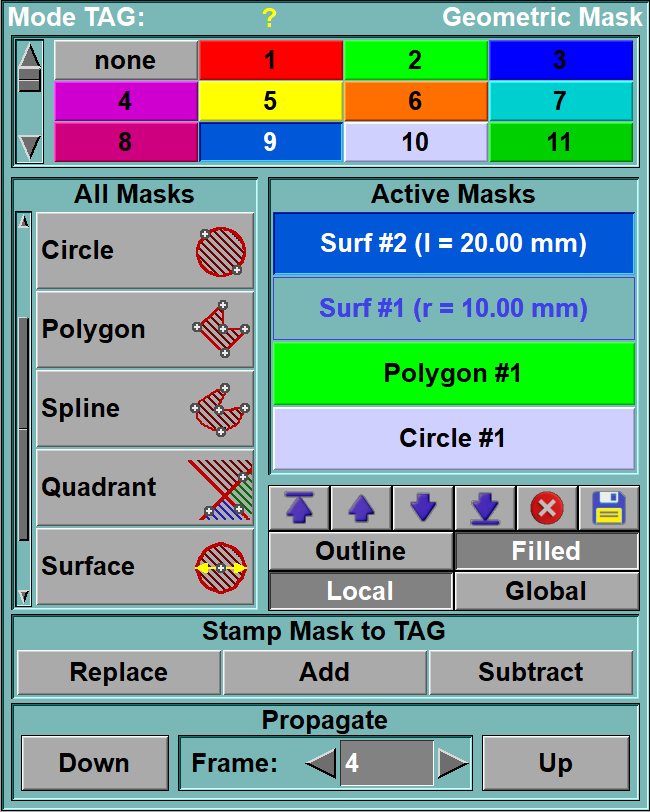Propagate mask Down

pyautogui.click(x=95, y=763)
